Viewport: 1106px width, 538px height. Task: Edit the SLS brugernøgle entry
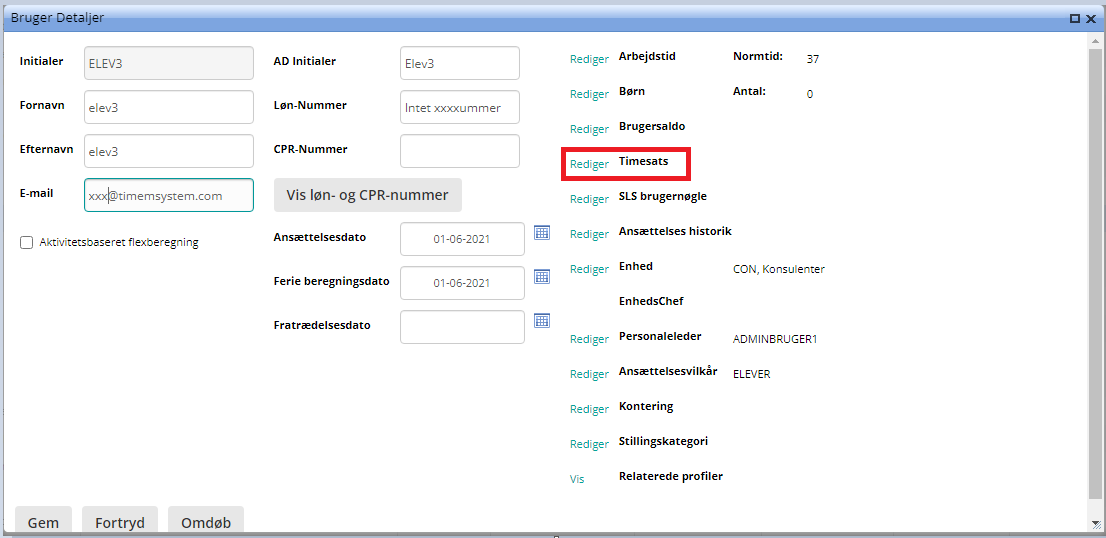(x=589, y=199)
